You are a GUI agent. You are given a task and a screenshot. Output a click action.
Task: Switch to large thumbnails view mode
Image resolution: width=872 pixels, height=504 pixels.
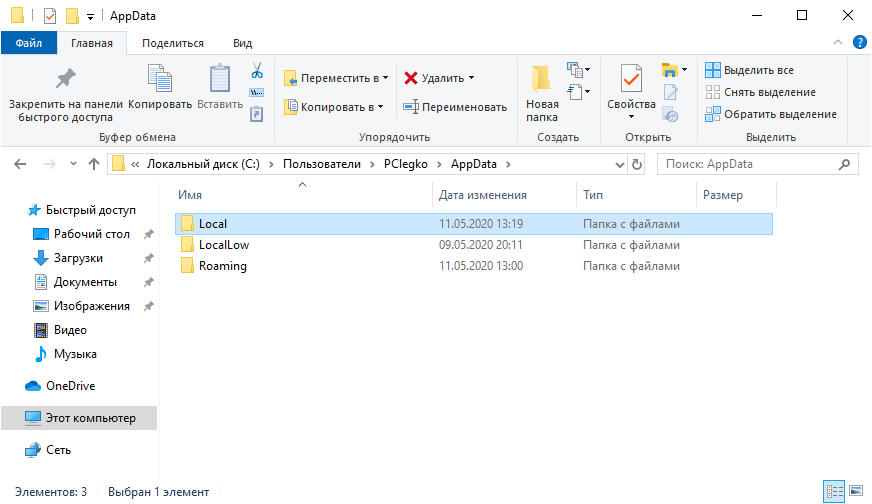[x=857, y=492]
